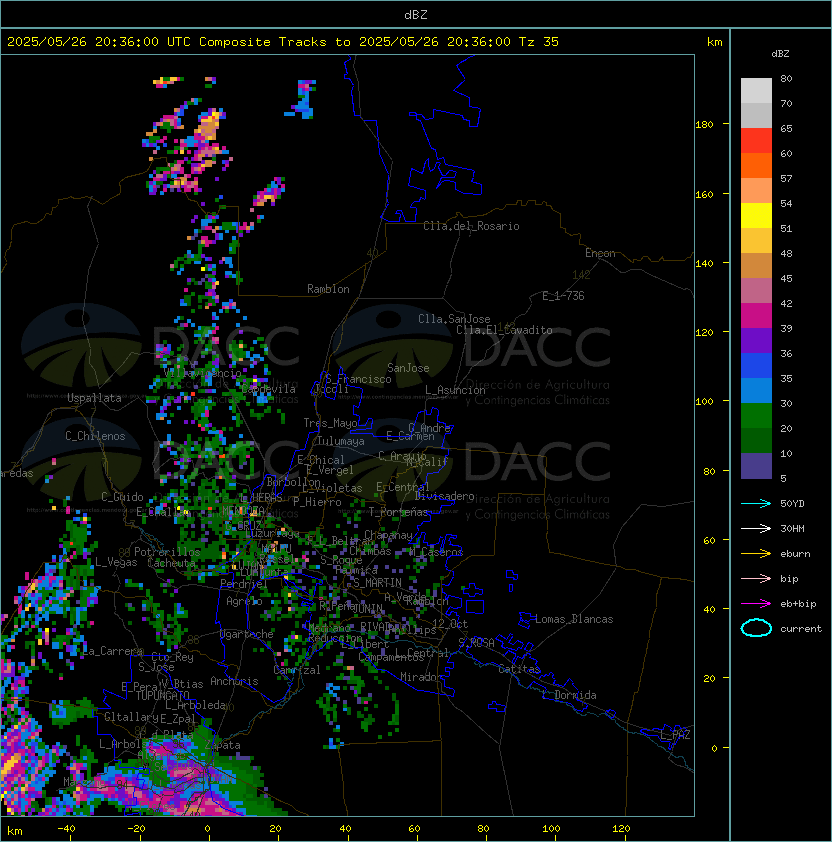
Task: Click the 'Tulumaya' map label
Action: [341, 441]
